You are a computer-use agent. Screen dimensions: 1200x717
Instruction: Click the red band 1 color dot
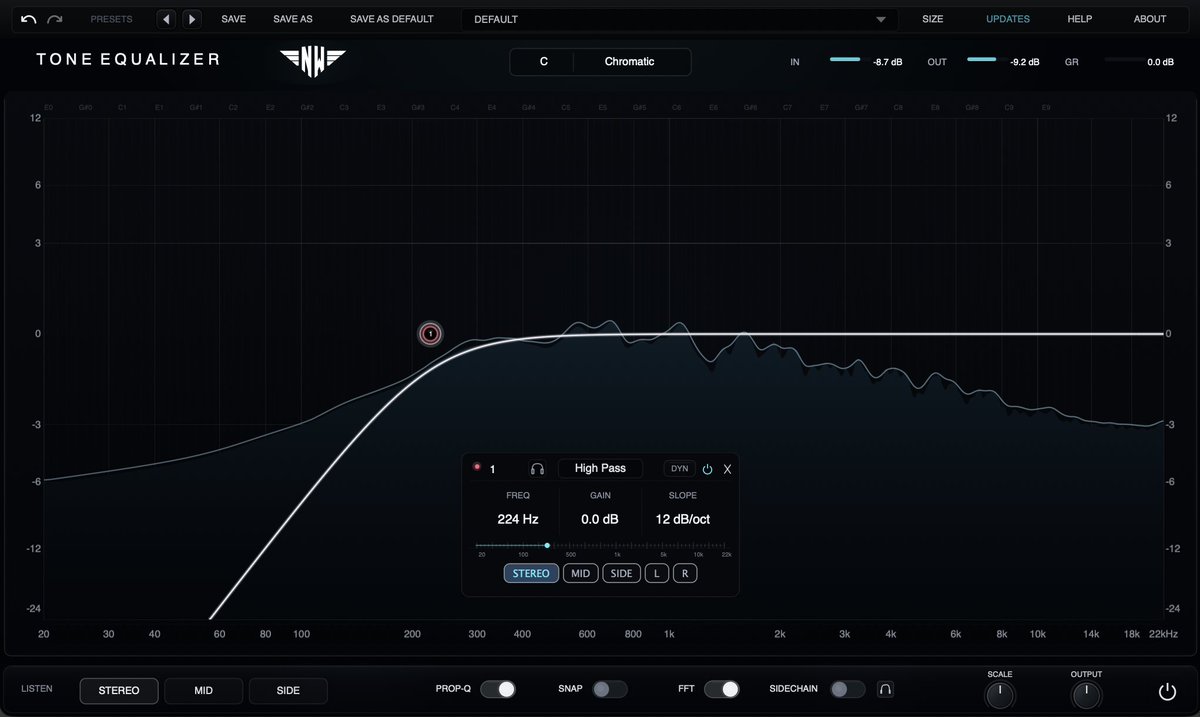coord(476,467)
